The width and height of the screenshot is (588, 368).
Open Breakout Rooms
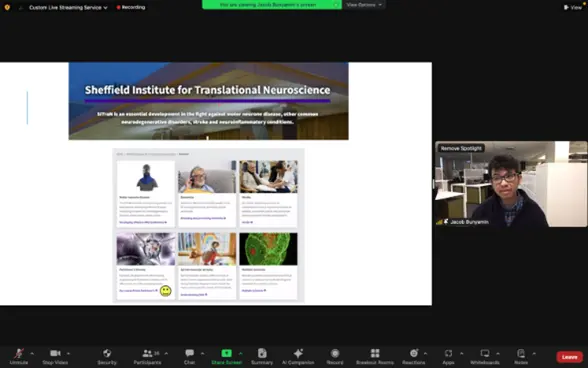click(x=375, y=356)
